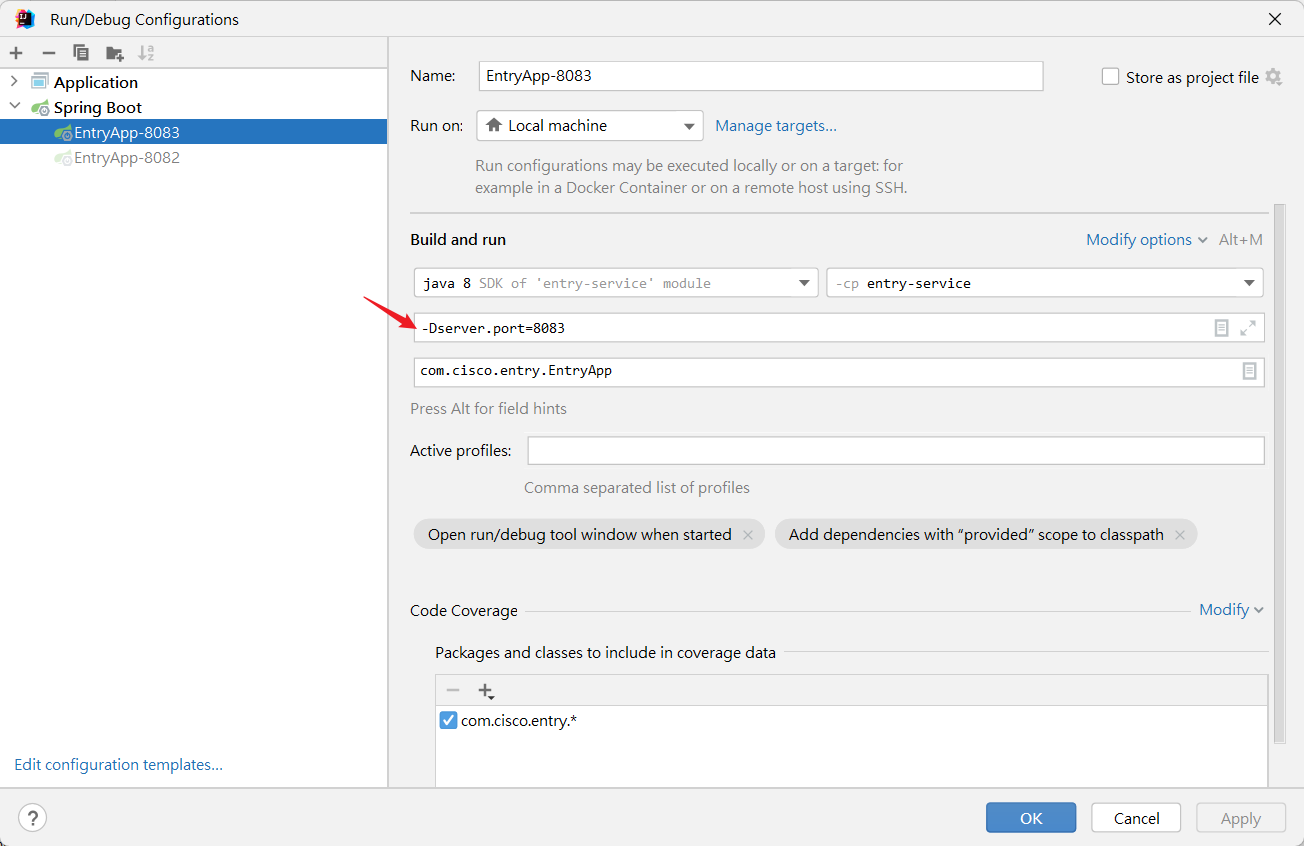Viewport: 1304px width, 846px height.
Task: Confirm with the OK button
Action: (x=1031, y=818)
